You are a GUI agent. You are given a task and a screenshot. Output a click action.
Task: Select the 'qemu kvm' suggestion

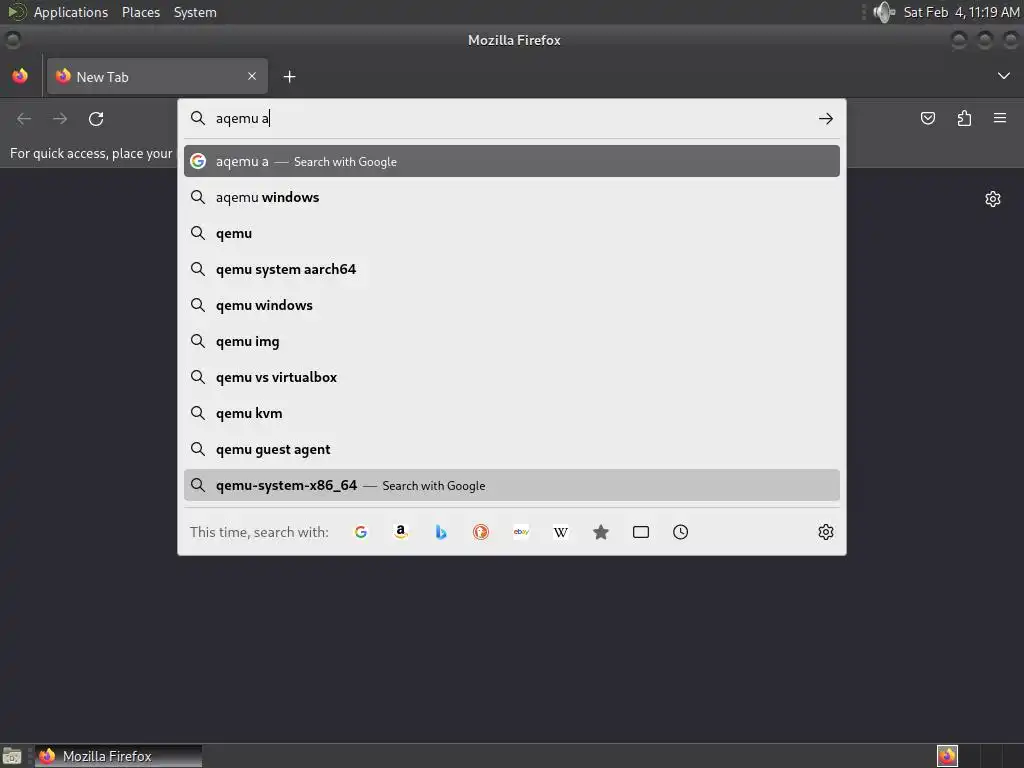512,413
